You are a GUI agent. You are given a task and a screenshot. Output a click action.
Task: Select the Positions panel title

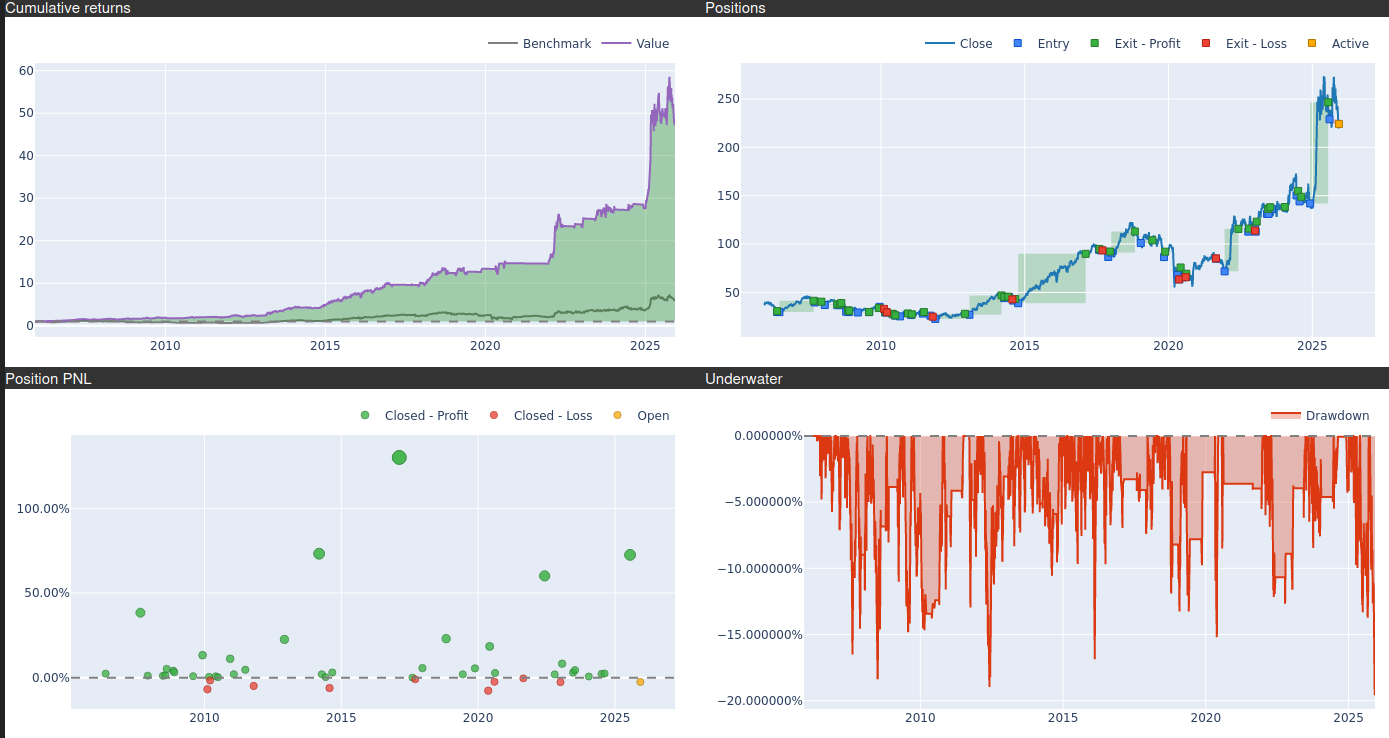tap(735, 8)
